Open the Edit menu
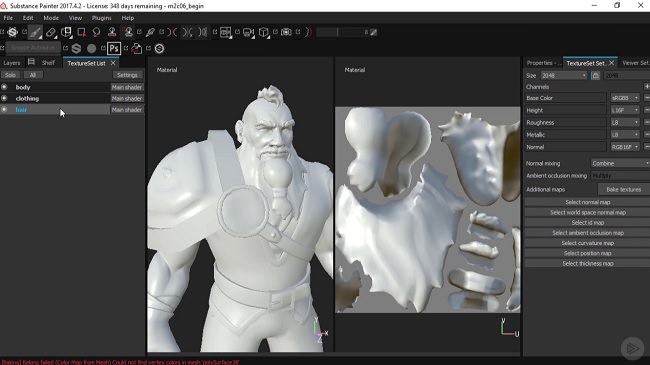 [28, 18]
